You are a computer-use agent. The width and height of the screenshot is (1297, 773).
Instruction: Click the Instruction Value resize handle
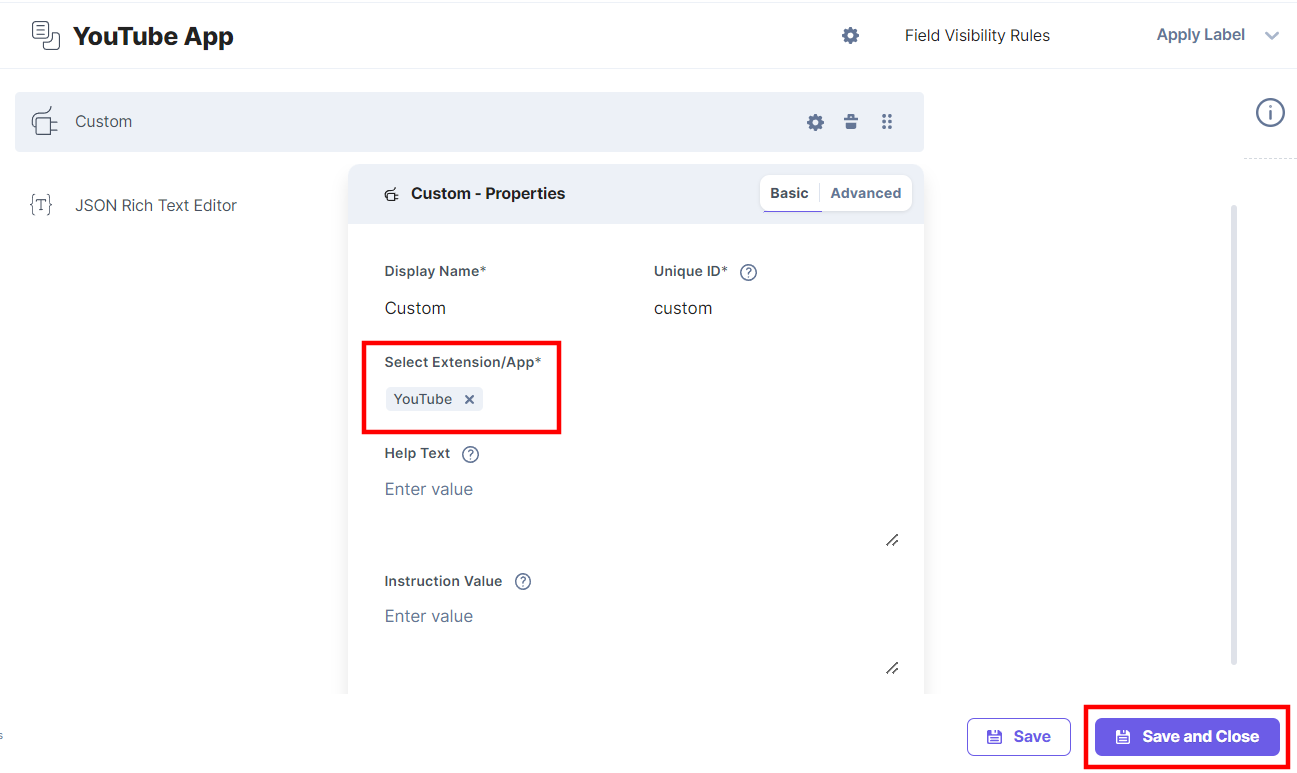click(892, 668)
